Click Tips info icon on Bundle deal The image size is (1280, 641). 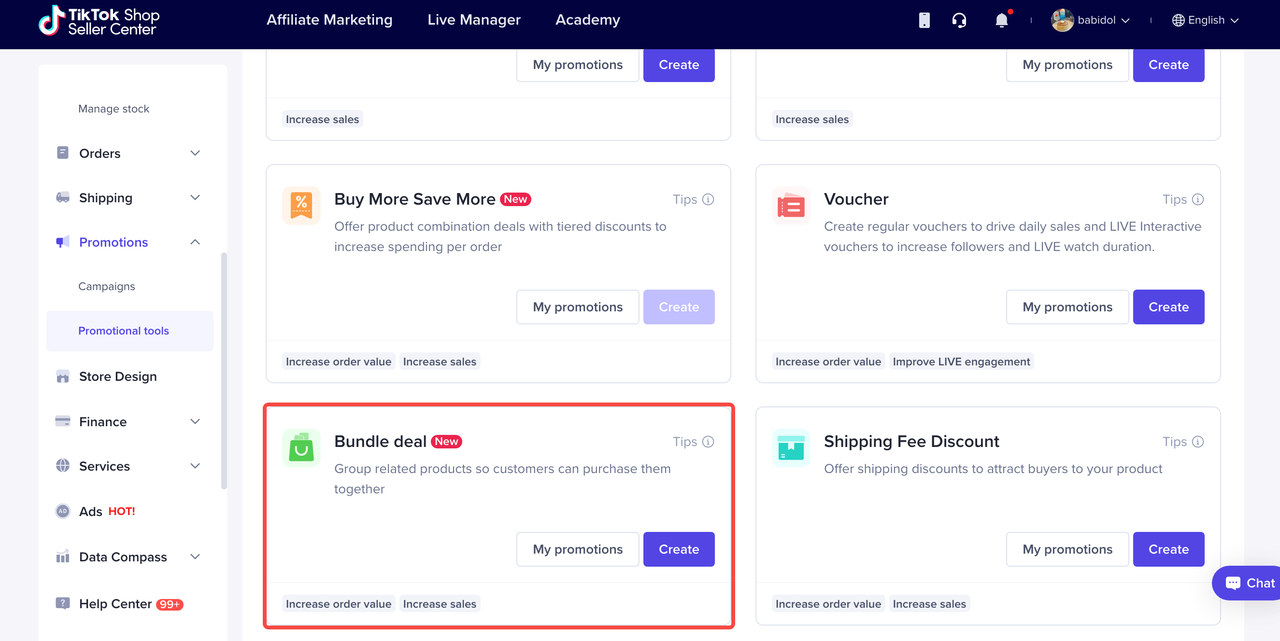(708, 442)
